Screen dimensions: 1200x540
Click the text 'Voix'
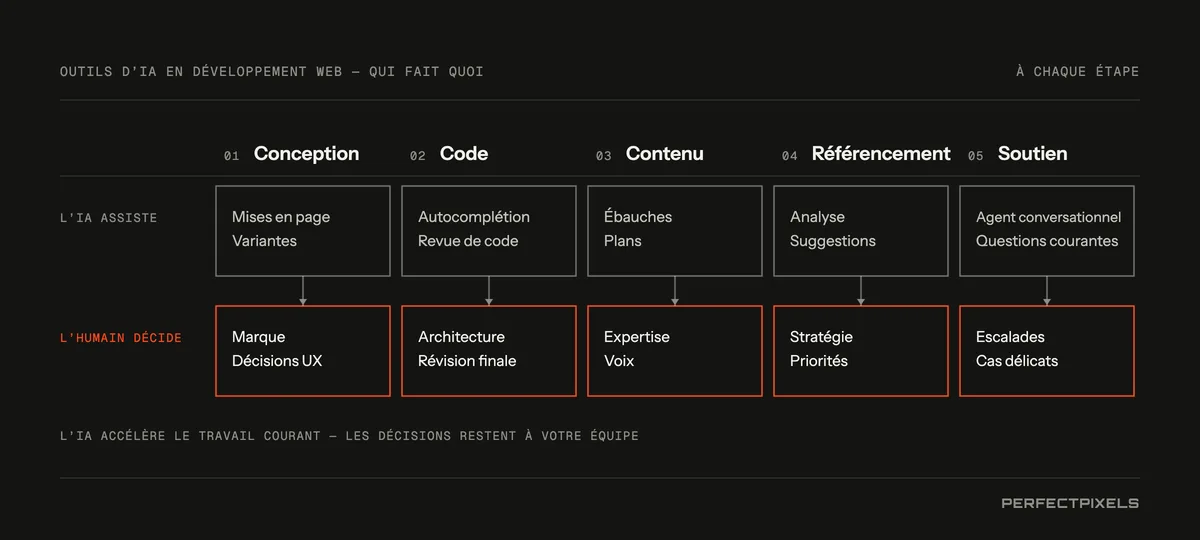pyautogui.click(x=619, y=361)
